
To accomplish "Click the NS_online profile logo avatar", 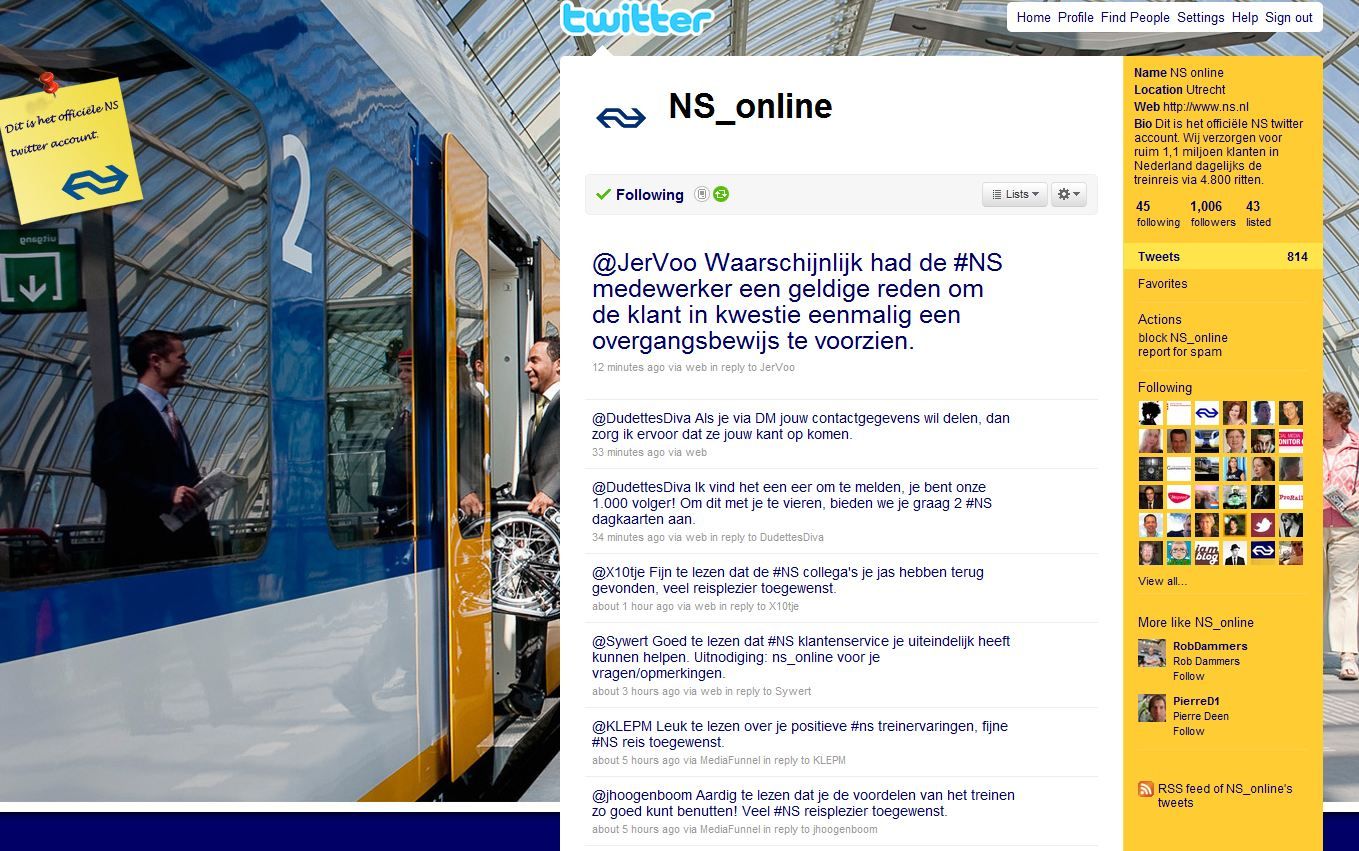I will (621, 117).
